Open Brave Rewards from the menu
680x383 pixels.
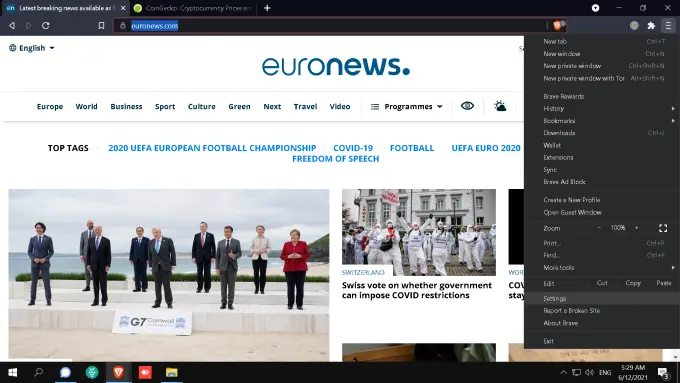point(602,96)
